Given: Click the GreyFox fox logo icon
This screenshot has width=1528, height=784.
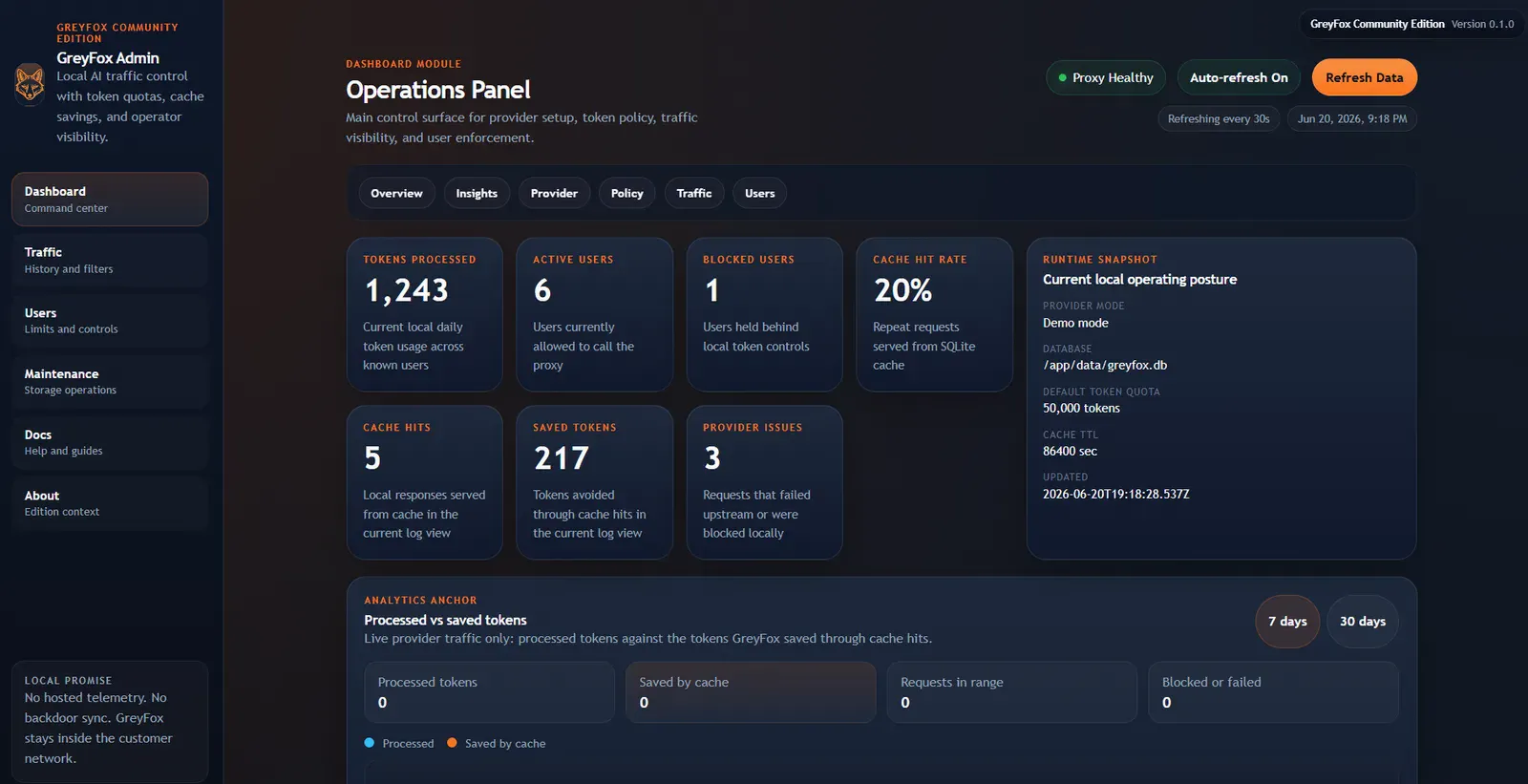Looking at the screenshot, I should coord(30,83).
